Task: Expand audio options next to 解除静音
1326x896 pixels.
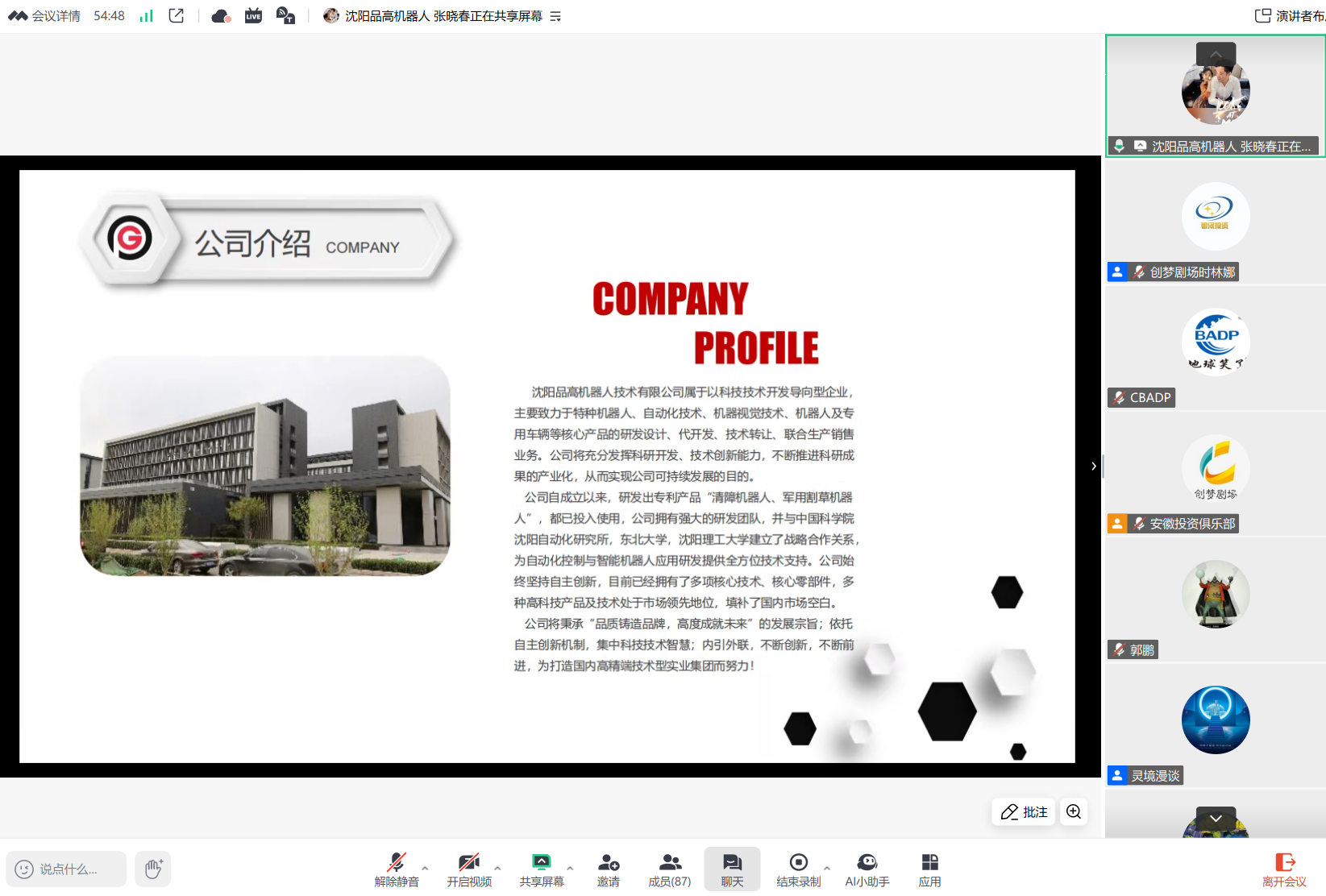Action: 425,868
